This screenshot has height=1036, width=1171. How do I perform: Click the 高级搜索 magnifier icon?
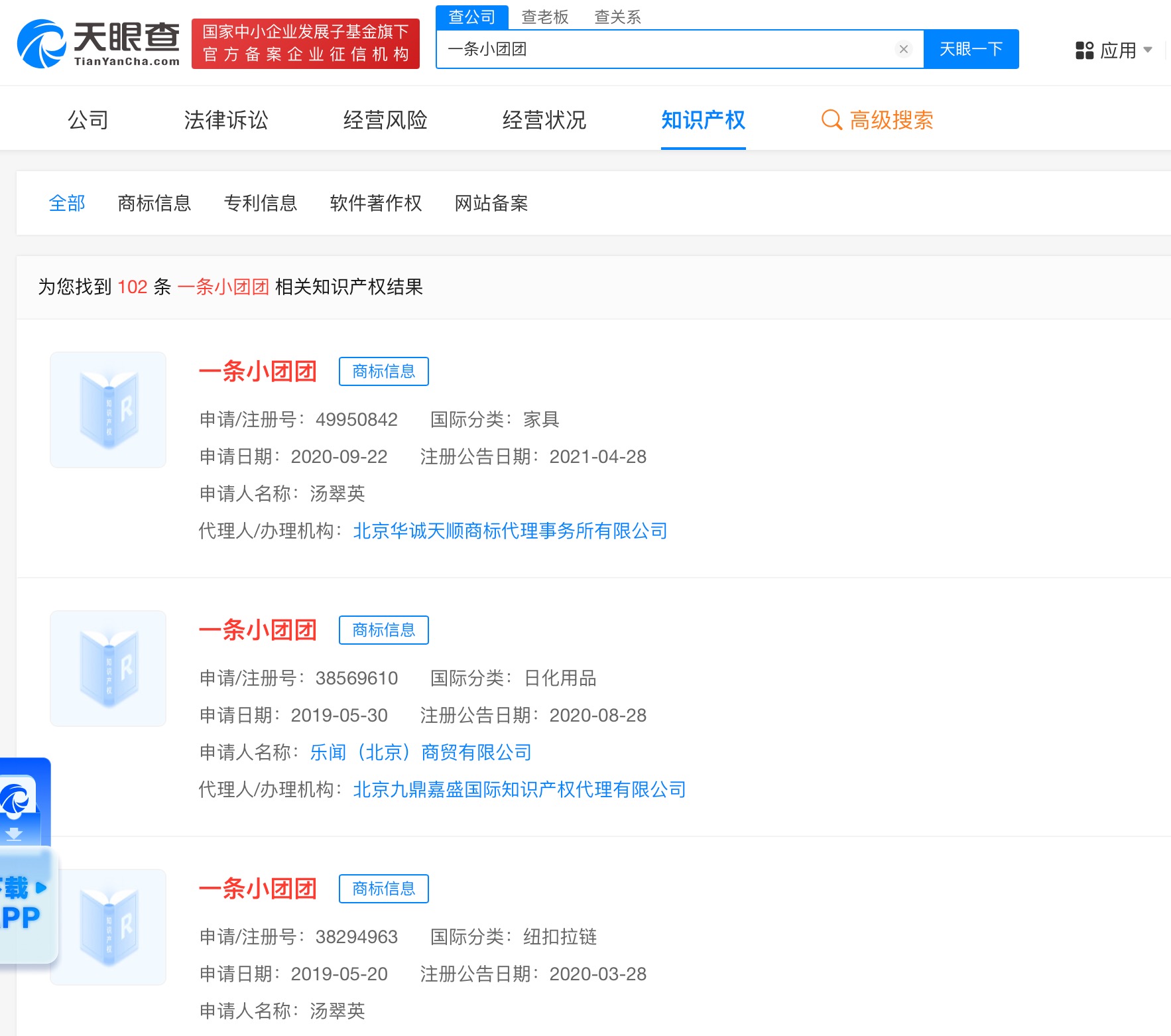(x=831, y=120)
